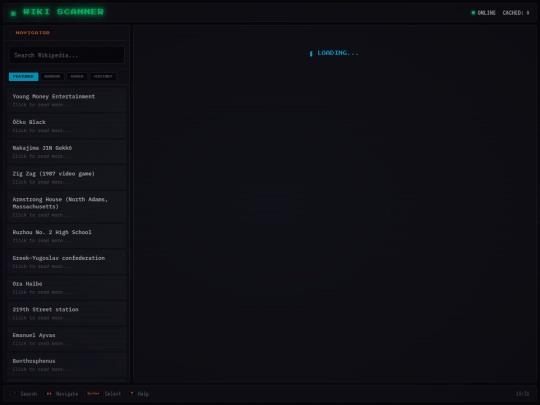Open the Benthosphenus article
Screen dimensions: 540x405
[67, 365]
